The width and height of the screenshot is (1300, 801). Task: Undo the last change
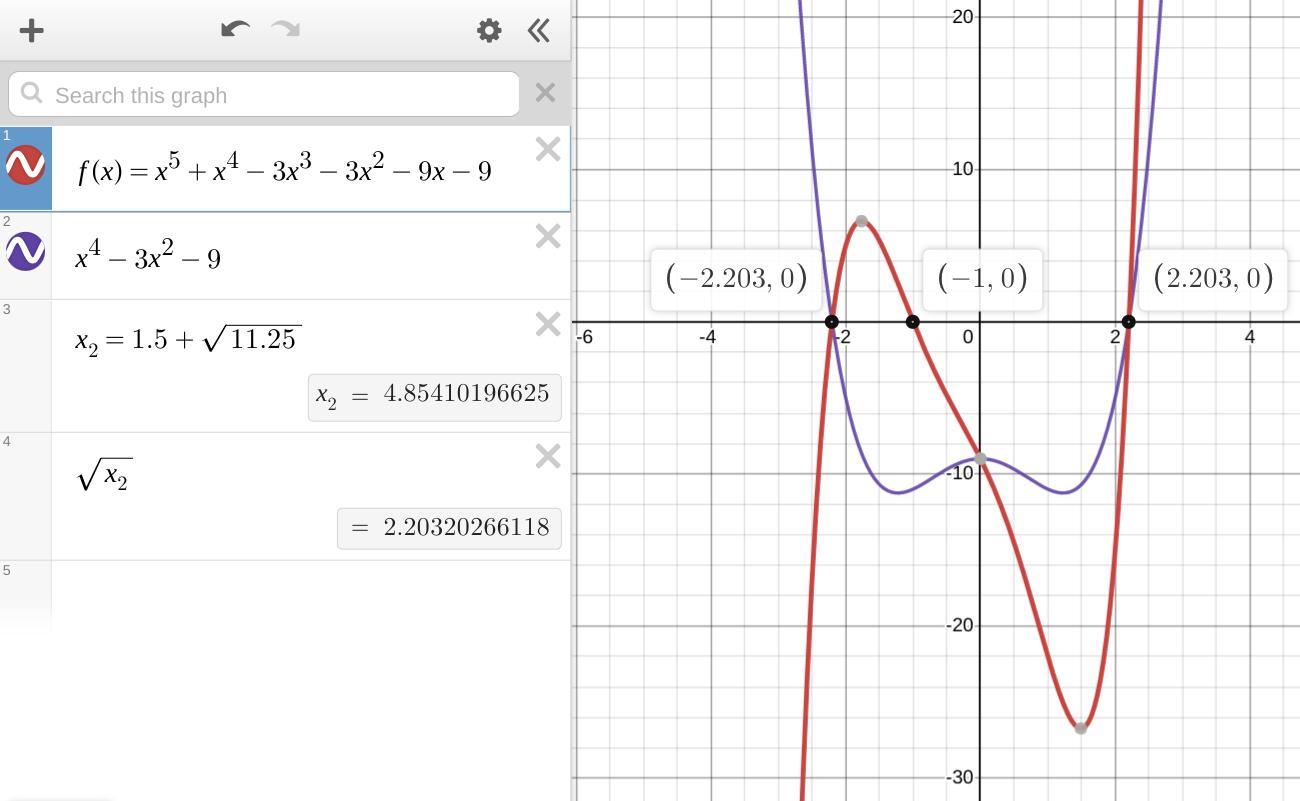235,29
